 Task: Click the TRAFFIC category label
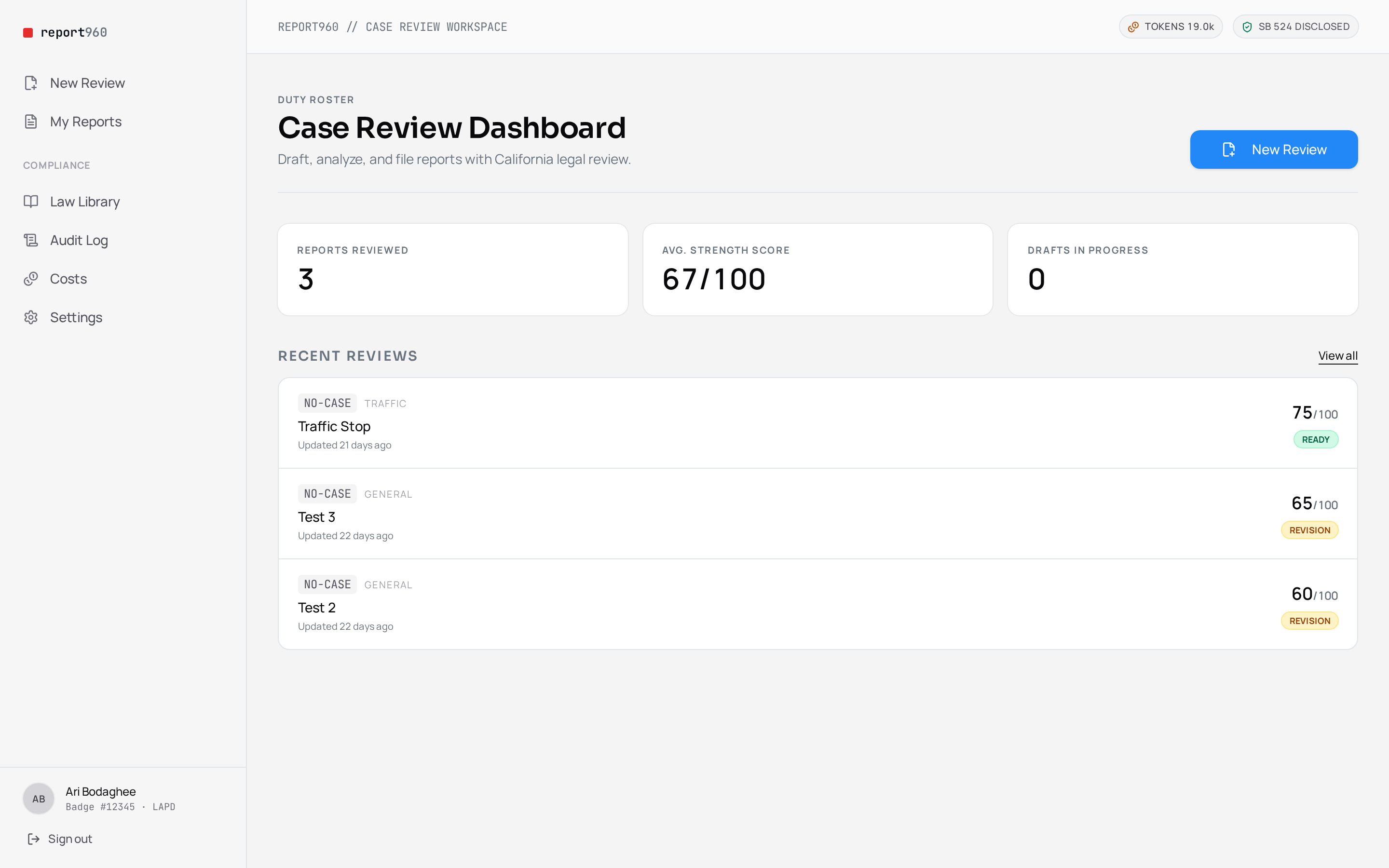(x=385, y=404)
